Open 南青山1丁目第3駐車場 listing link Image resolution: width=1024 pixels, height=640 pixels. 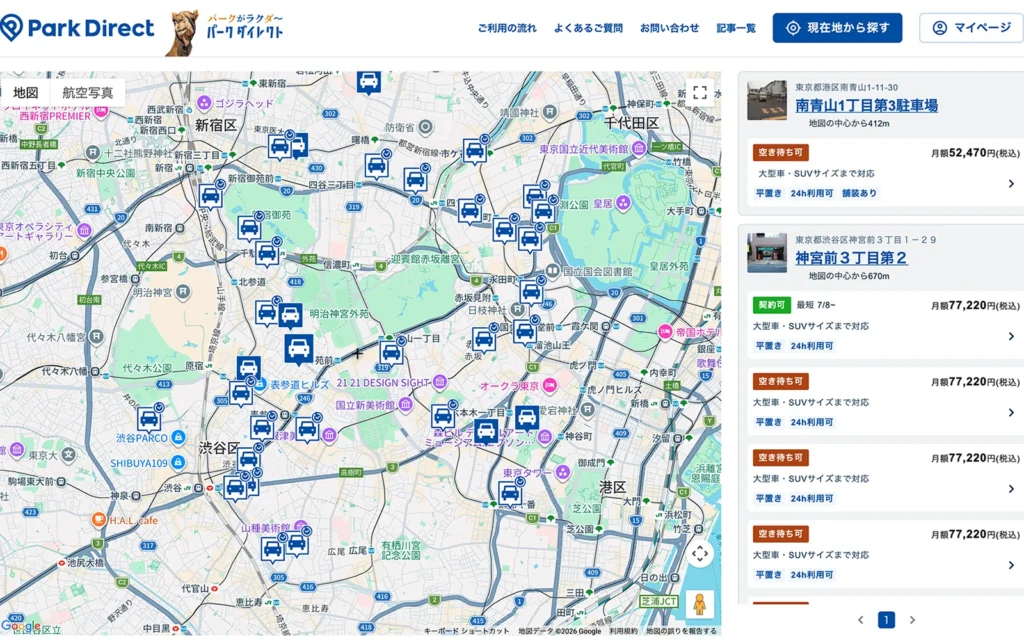(867, 105)
